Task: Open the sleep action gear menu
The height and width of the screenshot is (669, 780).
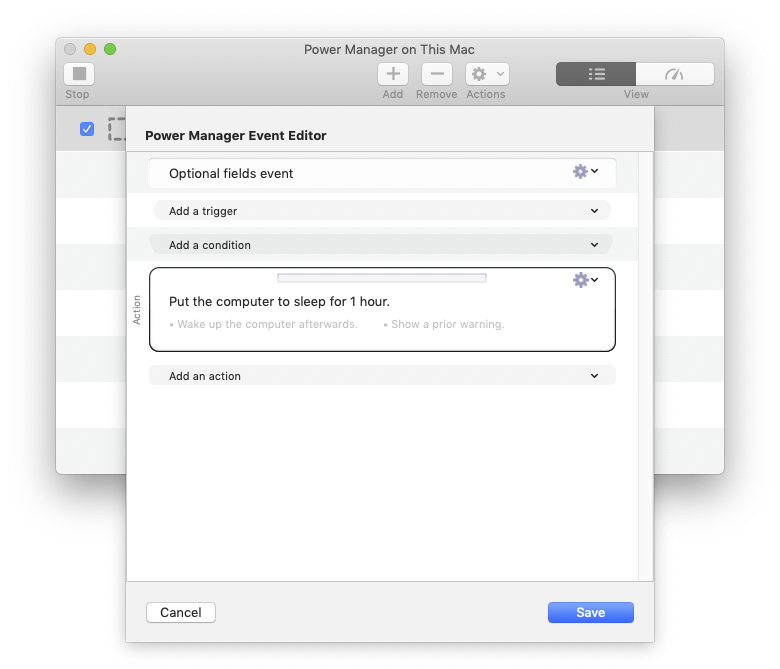Action: point(585,280)
